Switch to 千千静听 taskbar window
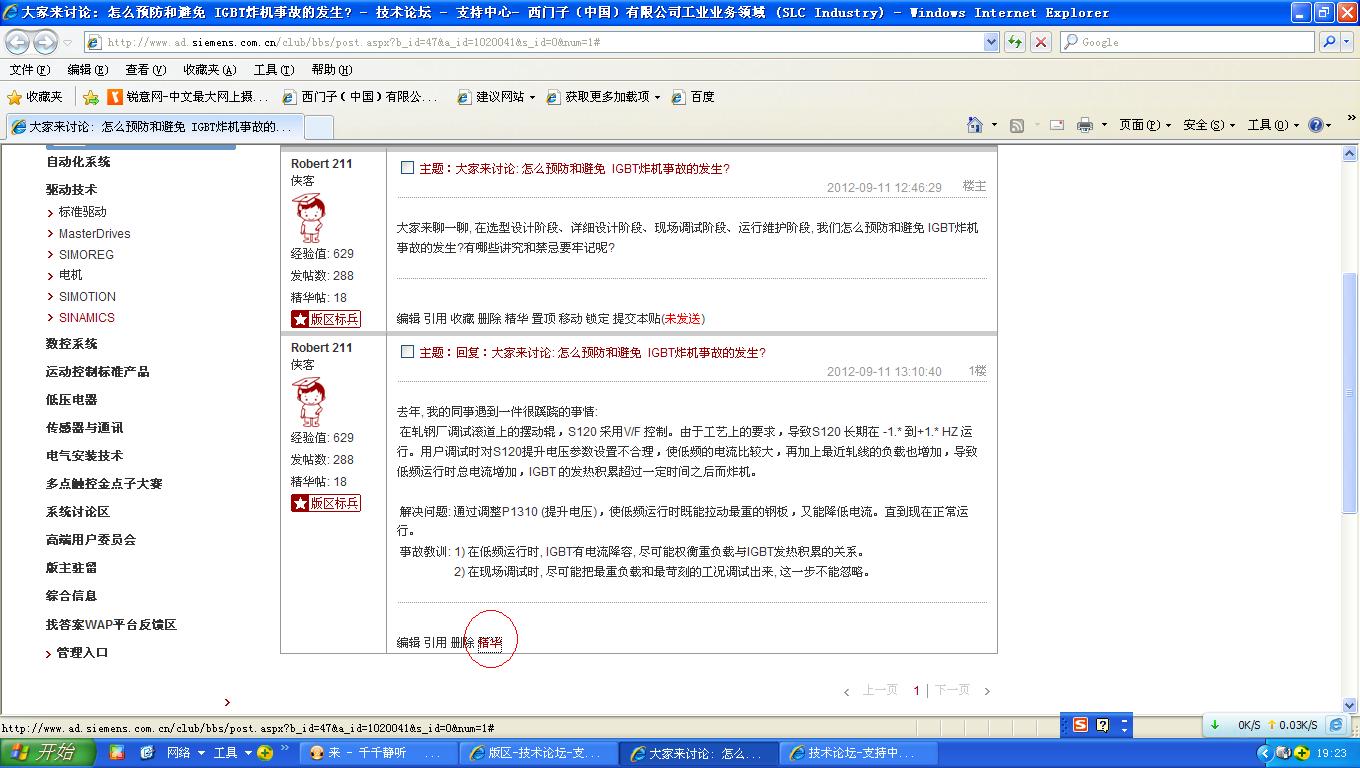Image resolution: width=1360 pixels, height=768 pixels. (378, 753)
